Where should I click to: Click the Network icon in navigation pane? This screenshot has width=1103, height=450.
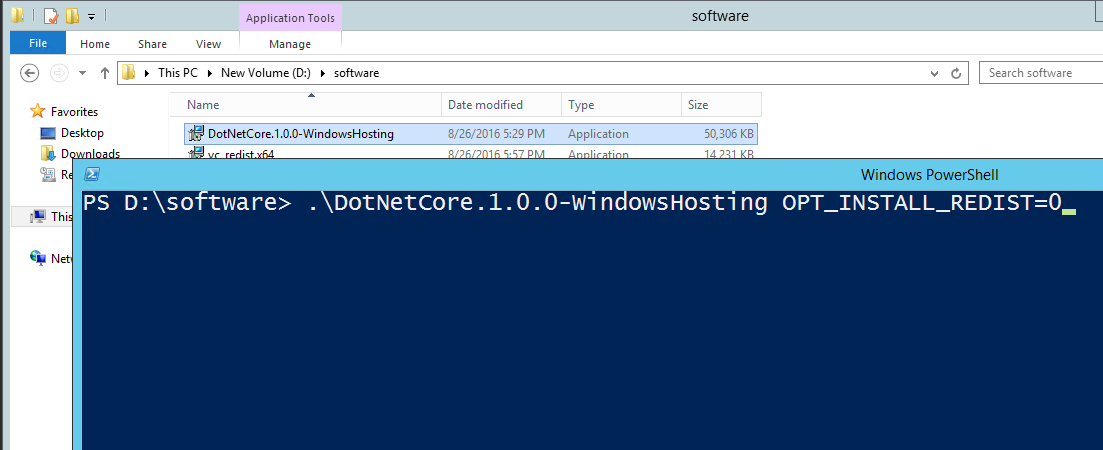[x=38, y=258]
